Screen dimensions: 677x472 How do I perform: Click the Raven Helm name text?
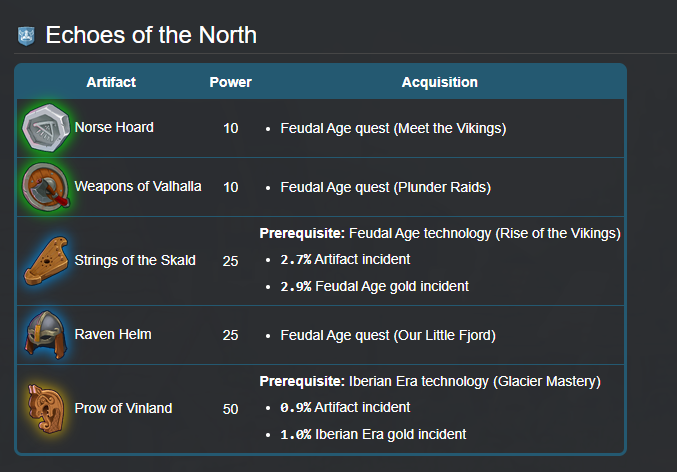pos(113,335)
